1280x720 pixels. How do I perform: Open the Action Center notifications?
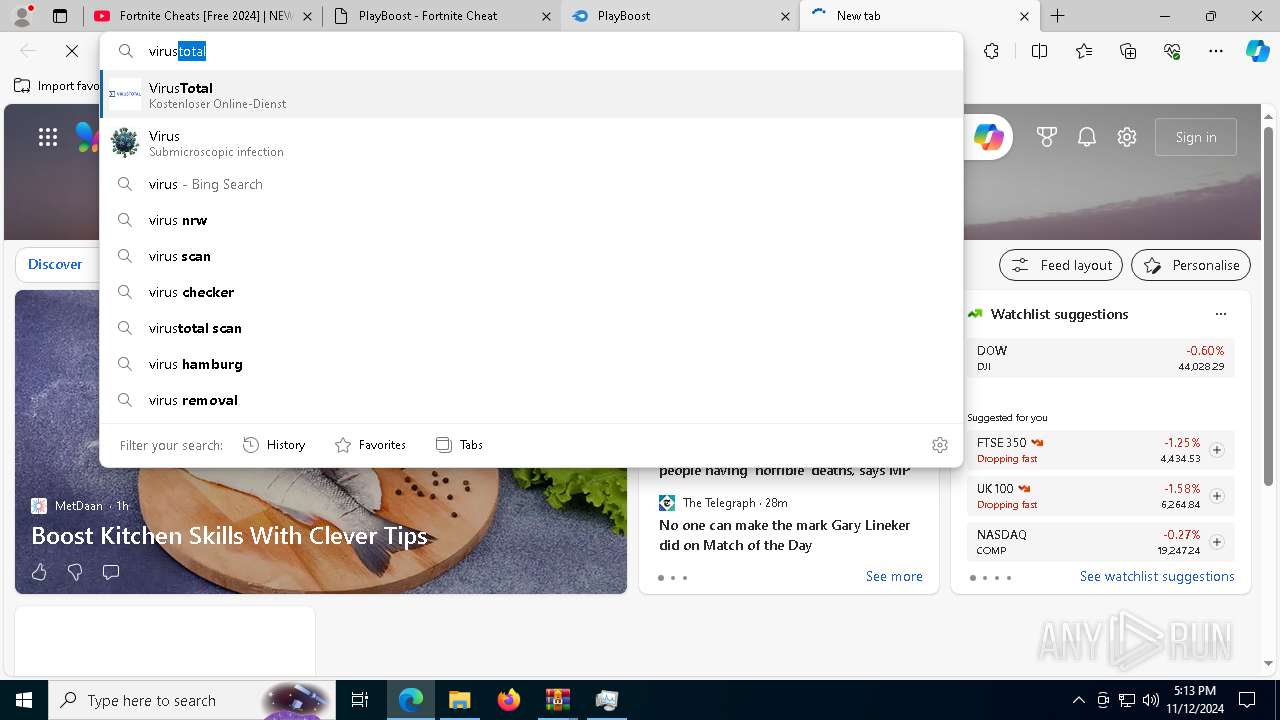[1247, 700]
